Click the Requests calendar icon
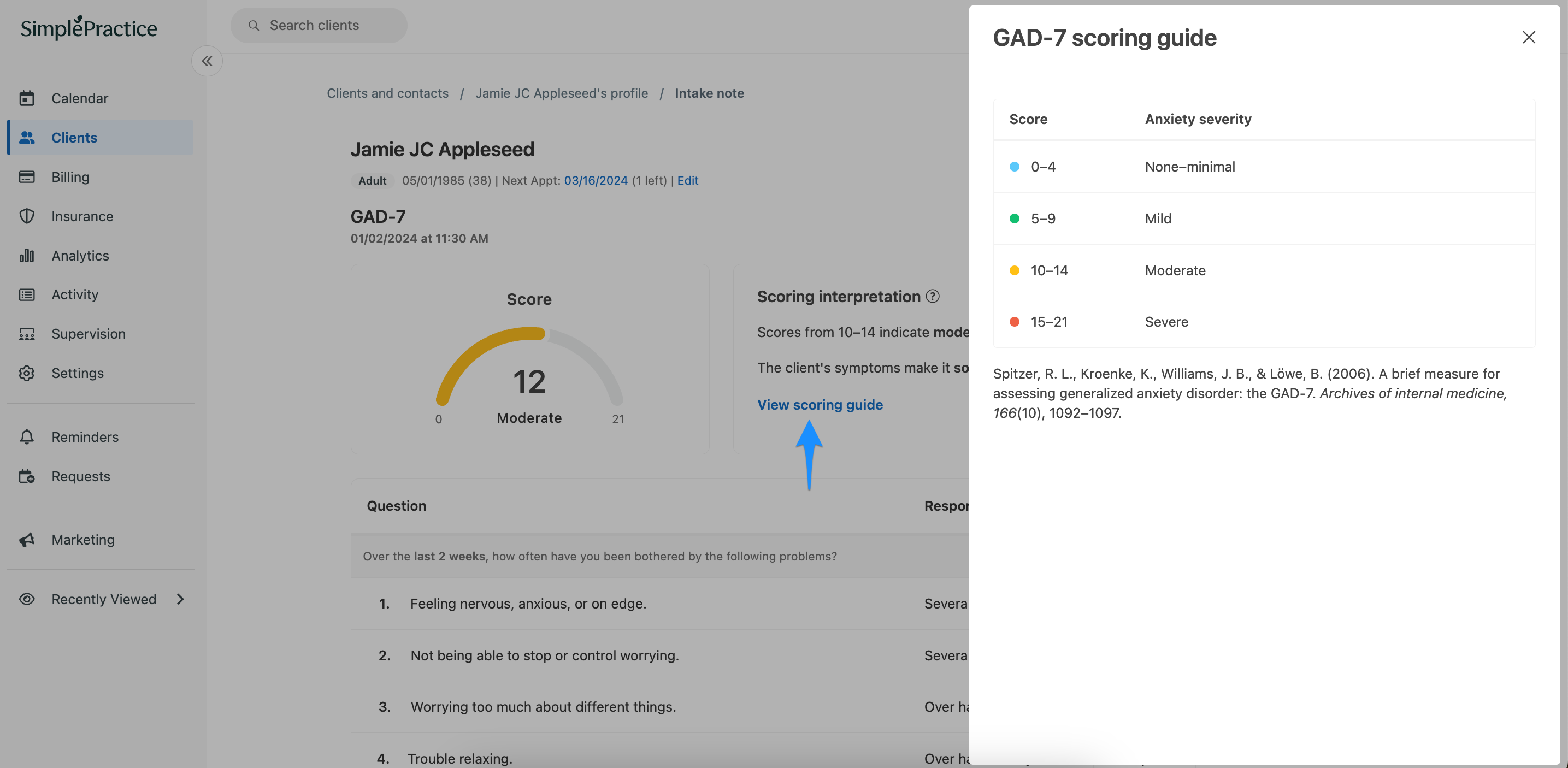This screenshot has width=1568, height=768. tap(27, 476)
